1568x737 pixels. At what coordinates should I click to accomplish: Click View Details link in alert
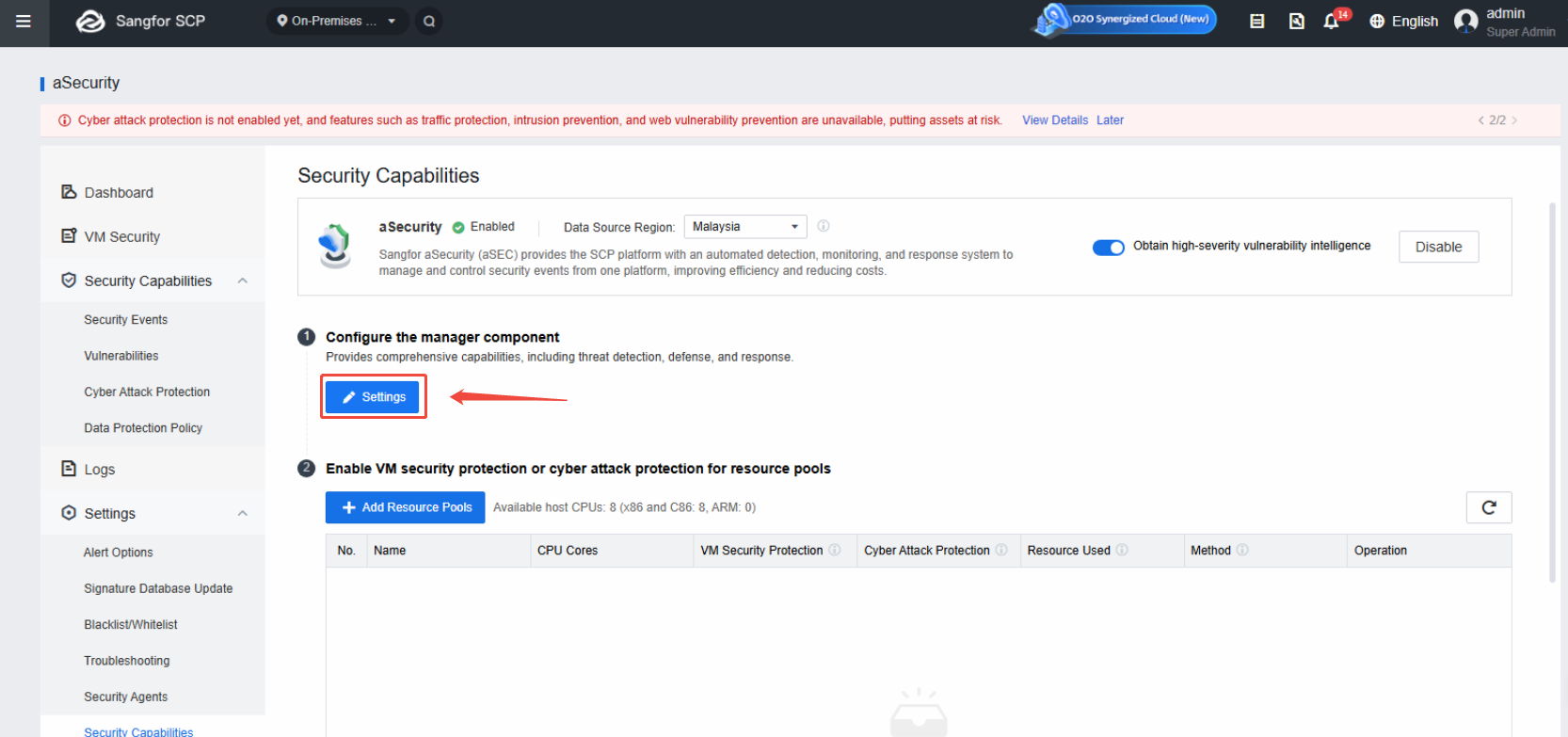pyautogui.click(x=1055, y=120)
